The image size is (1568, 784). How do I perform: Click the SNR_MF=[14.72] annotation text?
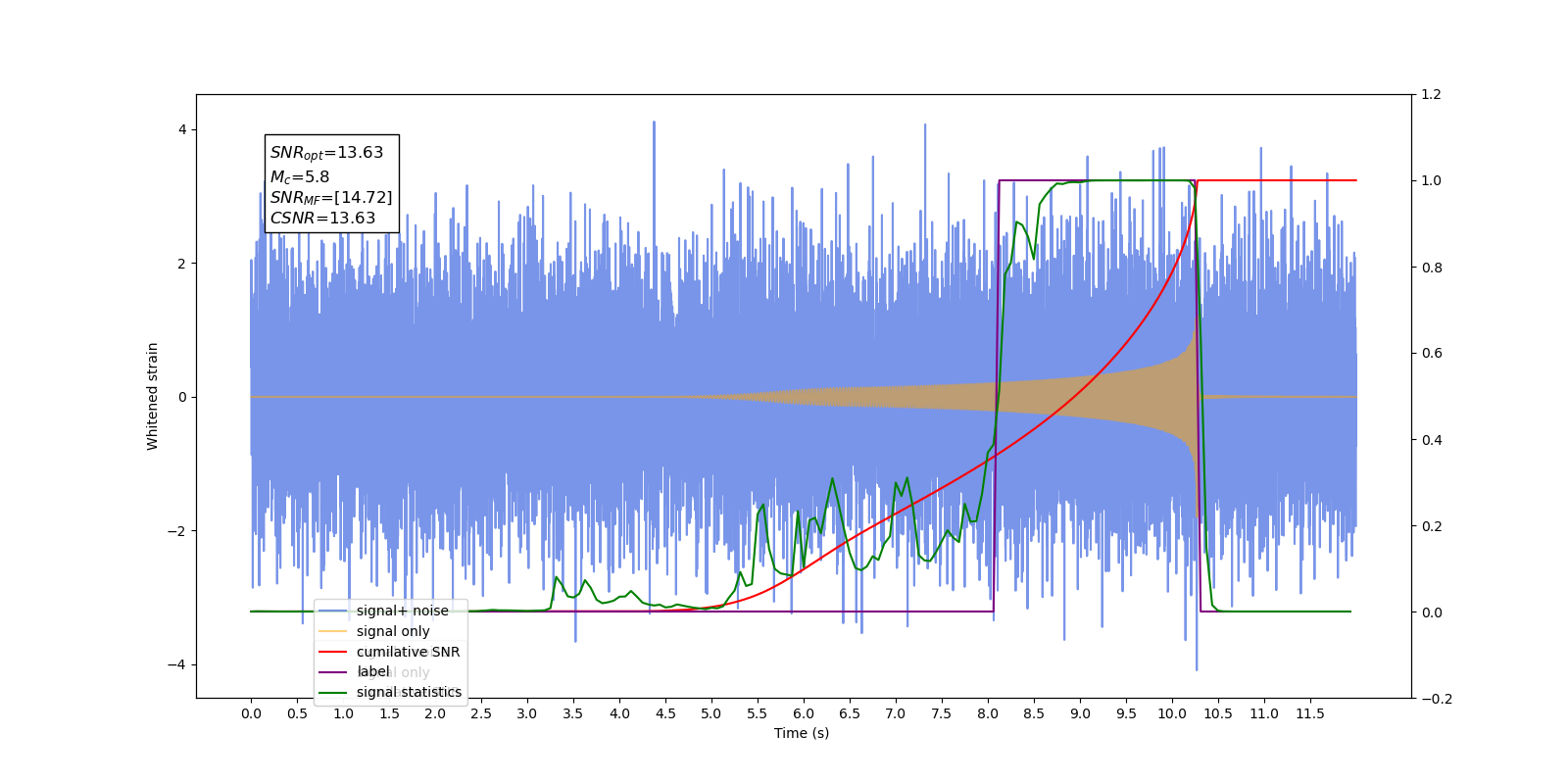tap(331, 198)
